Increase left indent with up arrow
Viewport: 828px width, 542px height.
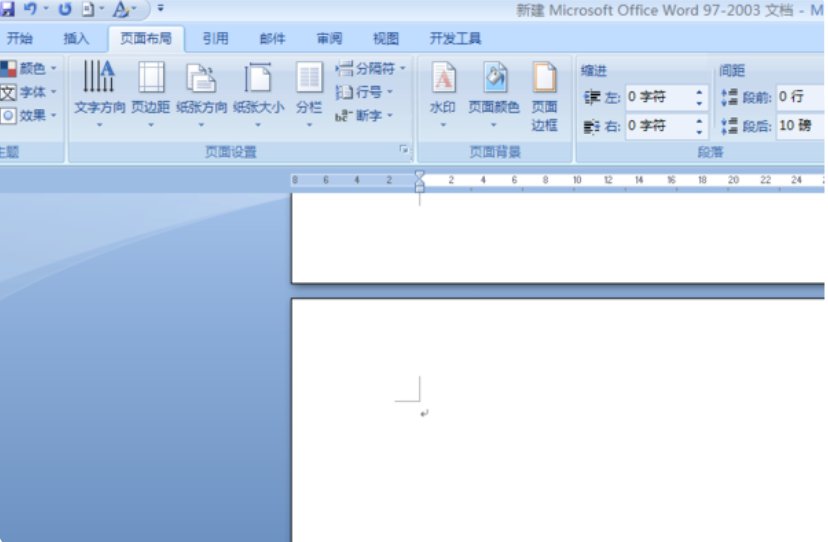click(699, 92)
